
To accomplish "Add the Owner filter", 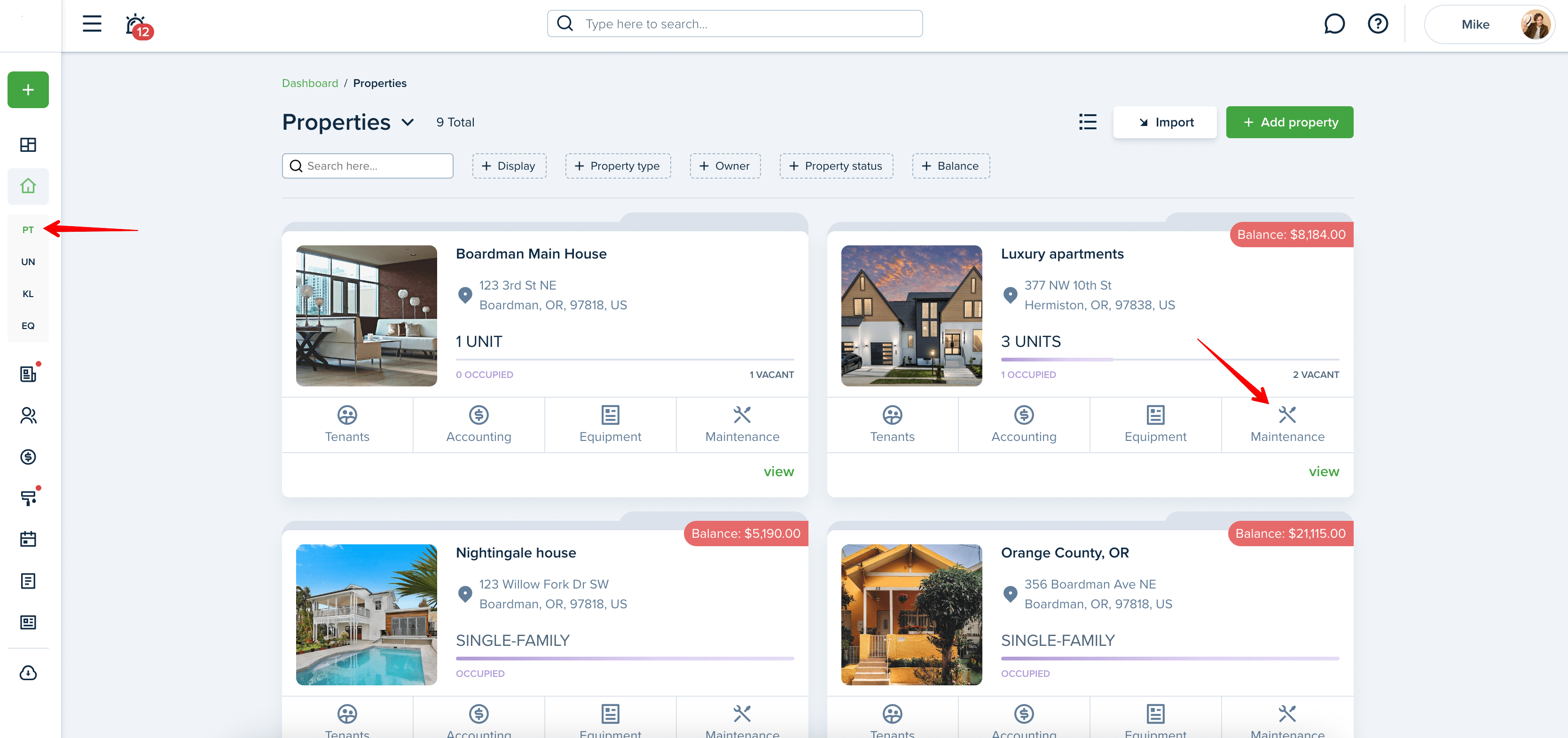I will (x=725, y=165).
